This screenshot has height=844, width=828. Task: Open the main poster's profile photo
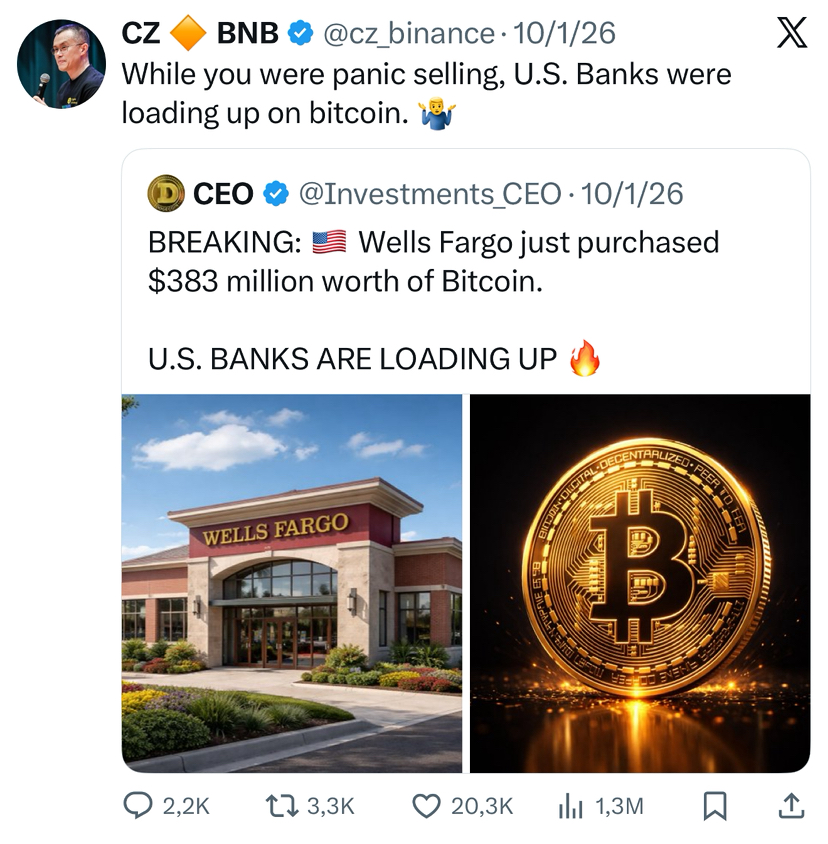[61, 64]
